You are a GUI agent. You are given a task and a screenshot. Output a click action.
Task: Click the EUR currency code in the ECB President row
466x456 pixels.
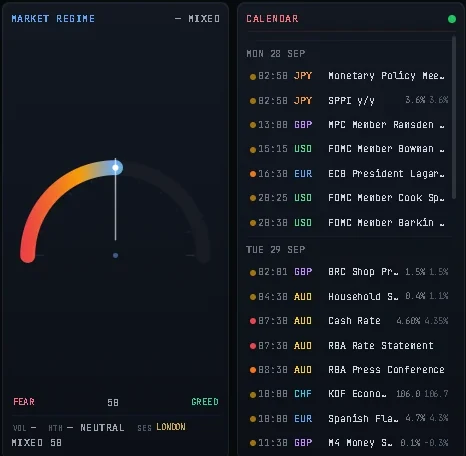(x=303, y=174)
